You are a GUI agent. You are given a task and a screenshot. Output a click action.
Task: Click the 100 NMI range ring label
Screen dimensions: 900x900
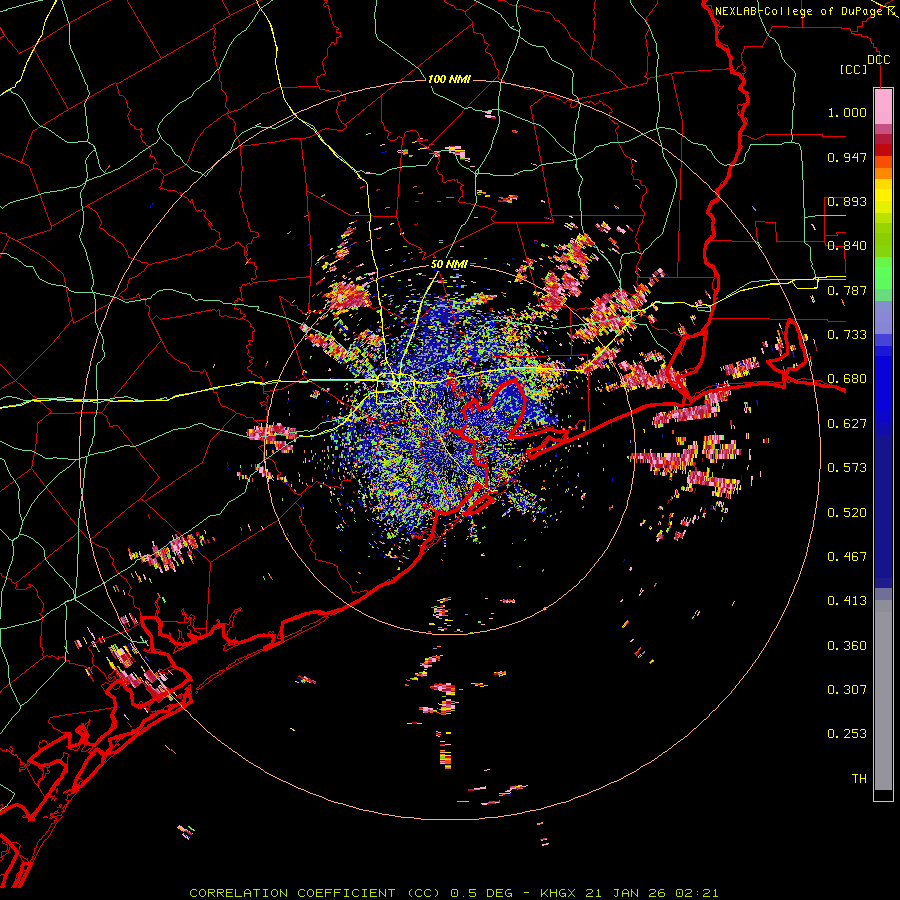pyautogui.click(x=449, y=79)
